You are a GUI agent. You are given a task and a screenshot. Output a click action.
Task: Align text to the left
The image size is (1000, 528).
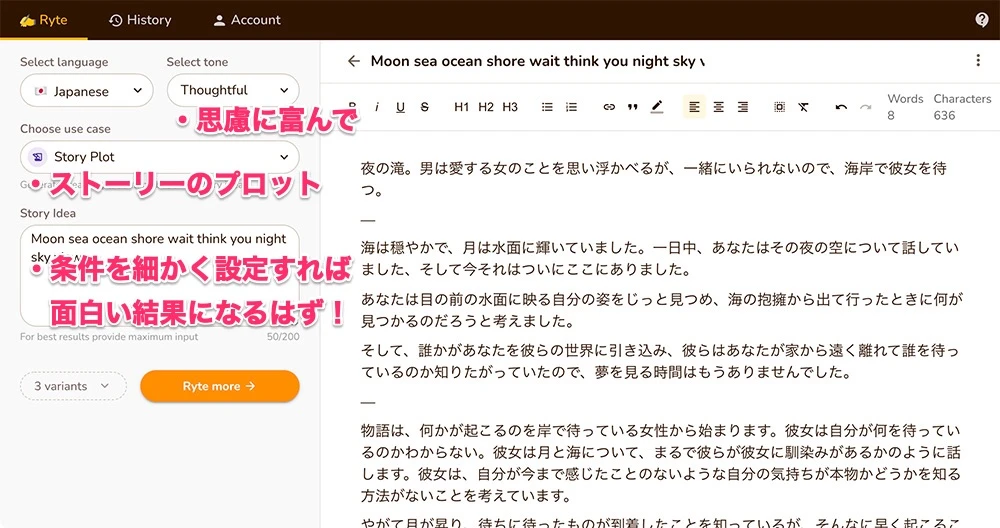tap(695, 107)
